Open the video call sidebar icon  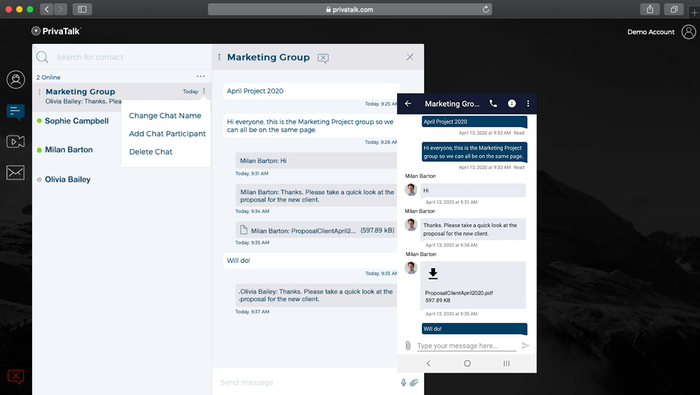(x=16, y=141)
